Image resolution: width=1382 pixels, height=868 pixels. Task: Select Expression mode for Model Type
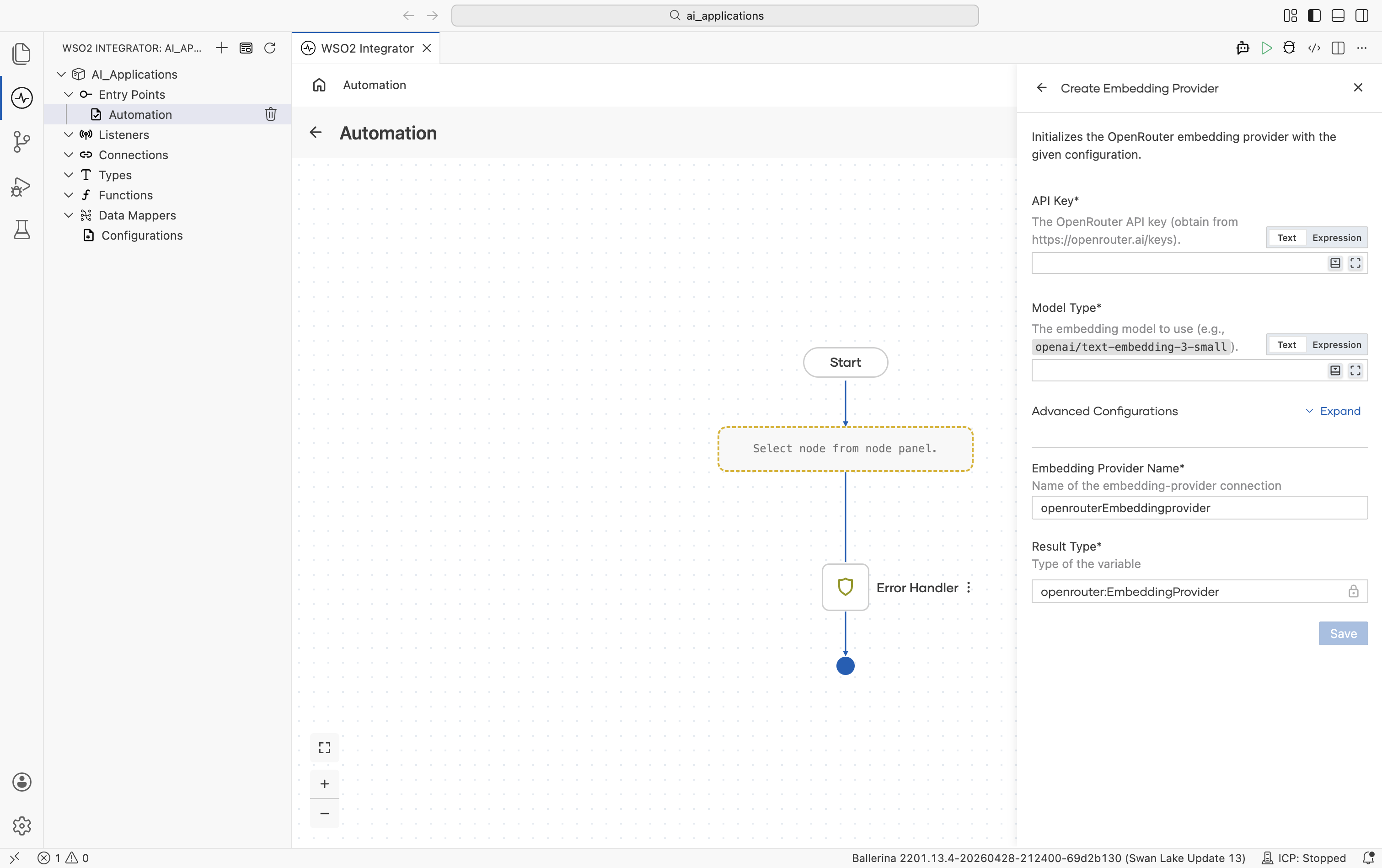pos(1337,344)
